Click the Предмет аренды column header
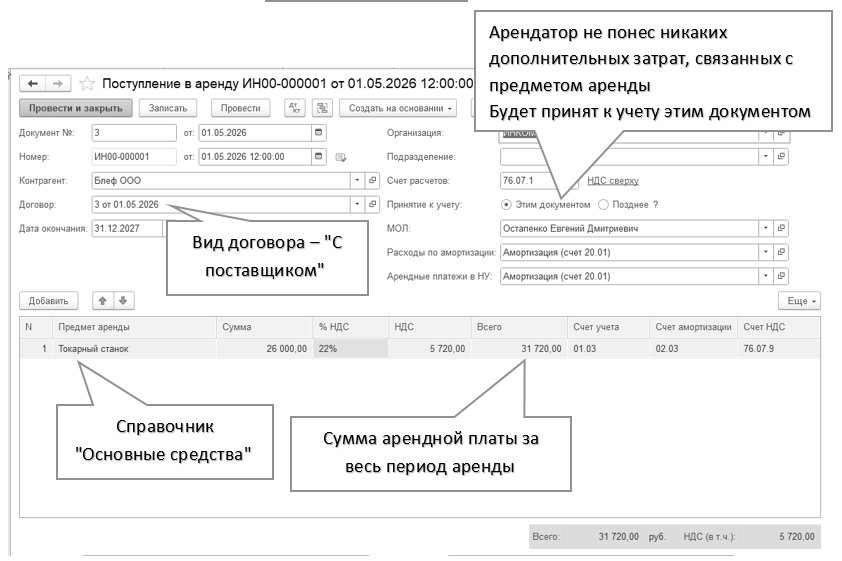Screen dimensions: 842x561 [134, 327]
